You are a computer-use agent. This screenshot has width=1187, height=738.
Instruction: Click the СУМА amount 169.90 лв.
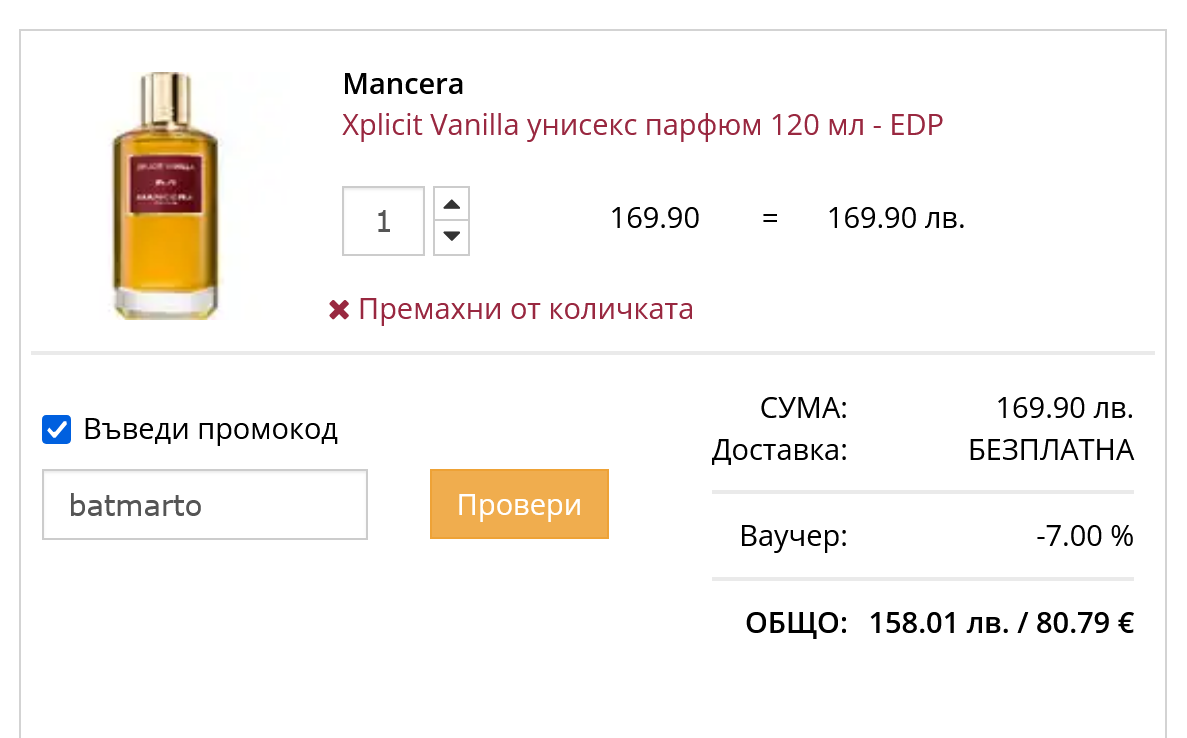(1065, 408)
